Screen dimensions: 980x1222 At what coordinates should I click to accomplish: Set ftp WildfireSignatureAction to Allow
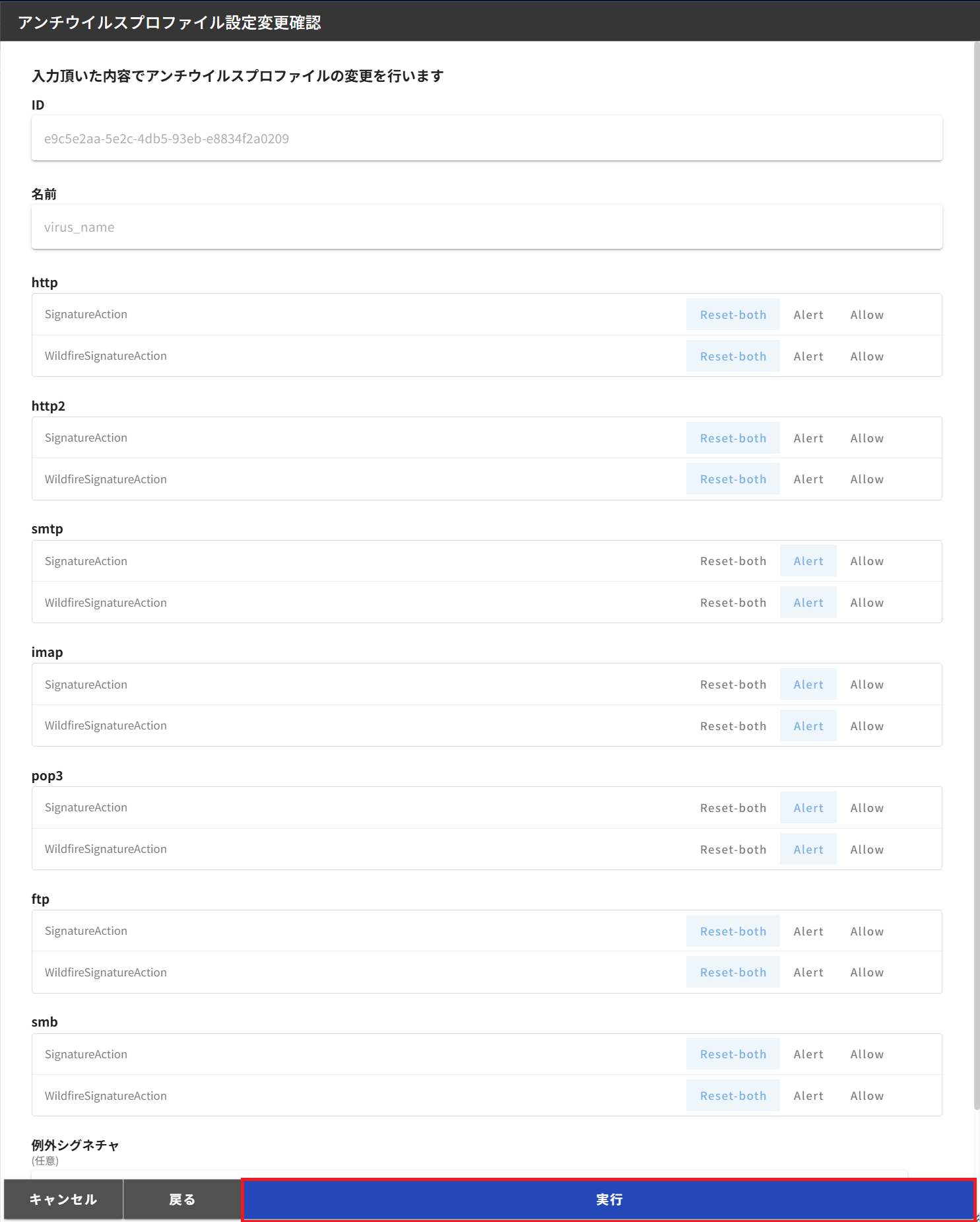coord(866,972)
